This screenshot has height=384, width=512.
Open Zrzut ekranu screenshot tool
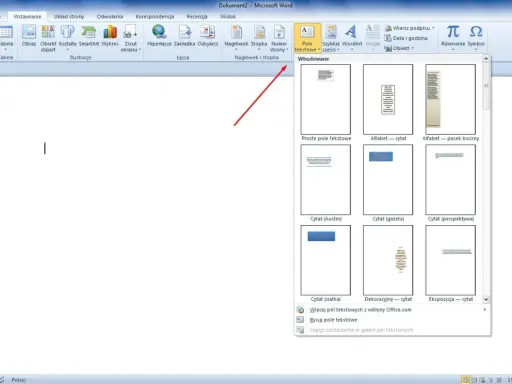point(130,38)
